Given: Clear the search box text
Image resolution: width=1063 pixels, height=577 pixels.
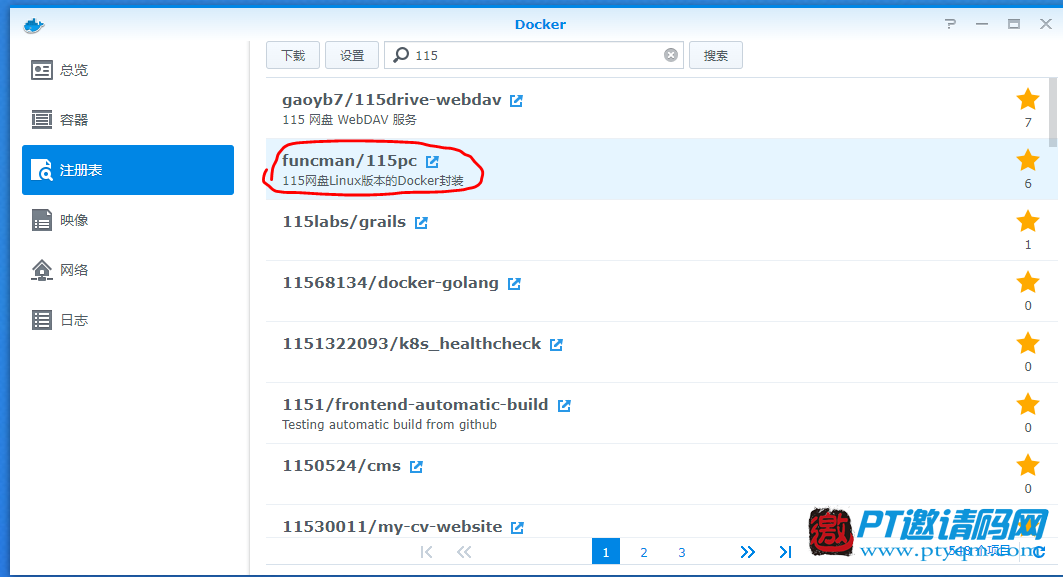Looking at the screenshot, I should click(670, 55).
